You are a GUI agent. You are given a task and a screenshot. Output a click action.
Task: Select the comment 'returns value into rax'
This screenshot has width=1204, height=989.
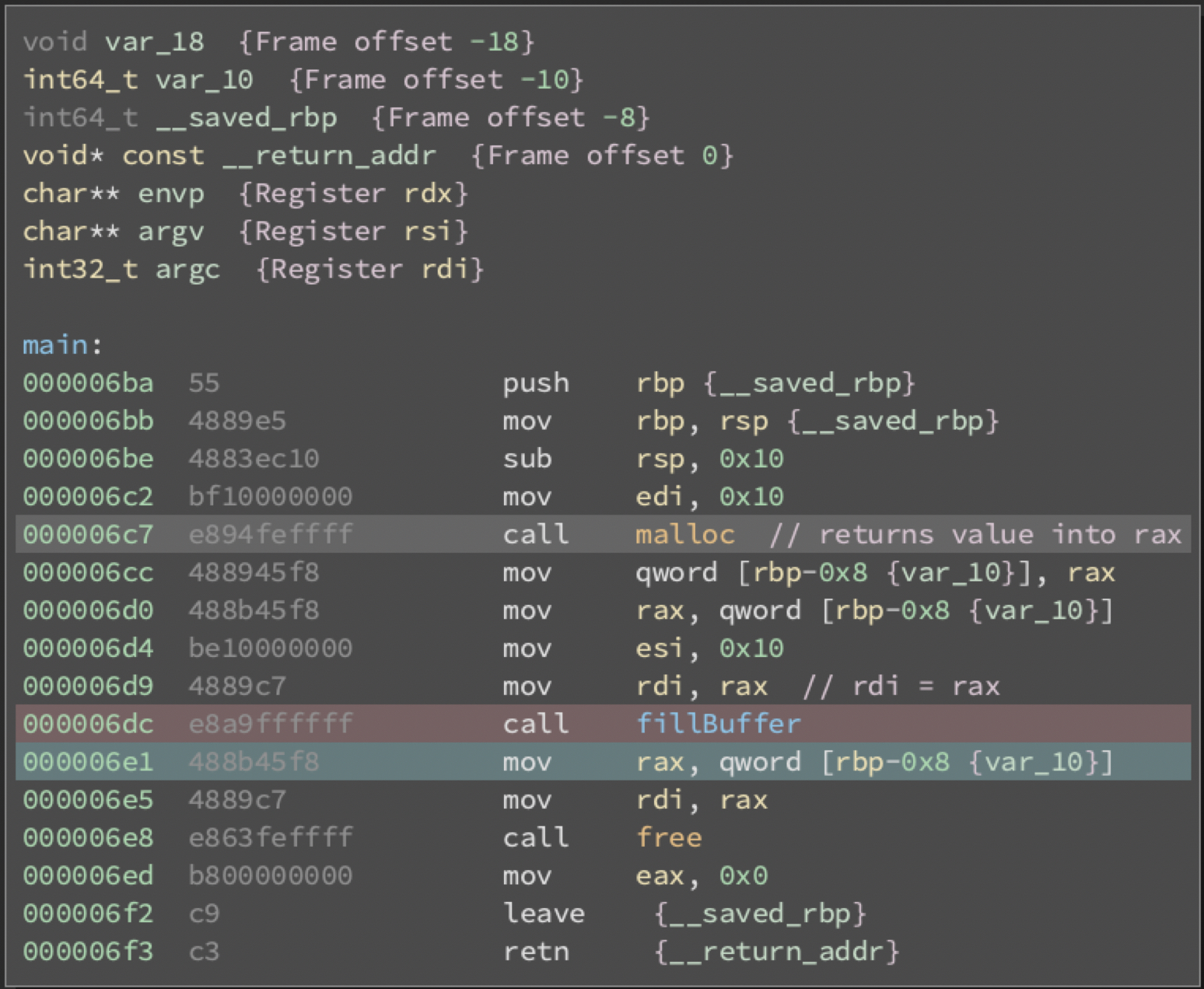[x=975, y=535]
